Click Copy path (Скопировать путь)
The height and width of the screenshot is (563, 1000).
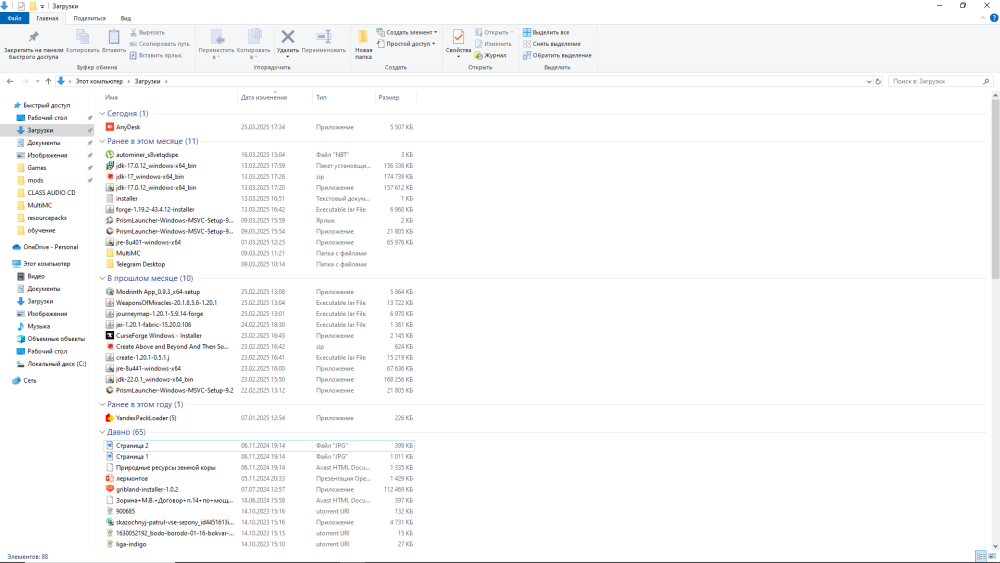pyautogui.click(x=159, y=44)
